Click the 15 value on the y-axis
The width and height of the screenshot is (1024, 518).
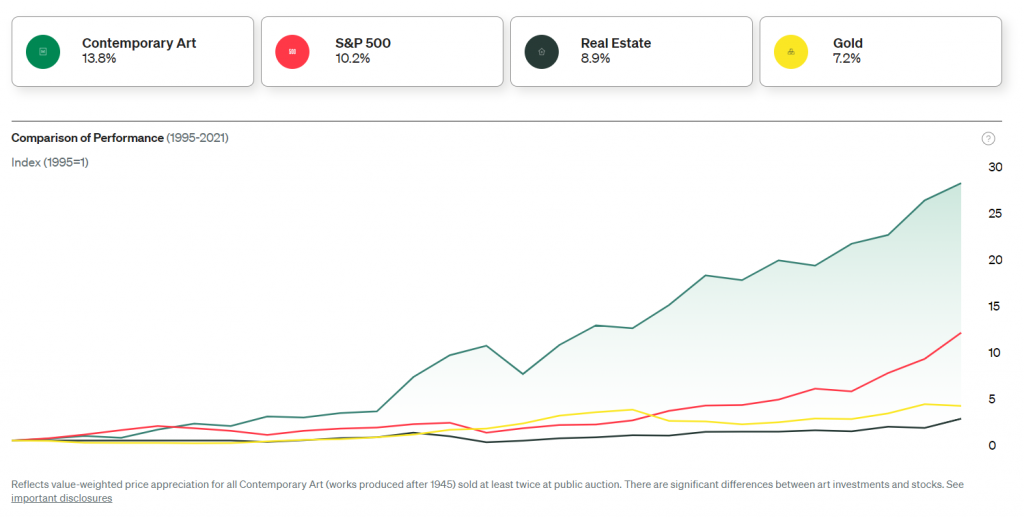pyautogui.click(x=994, y=306)
